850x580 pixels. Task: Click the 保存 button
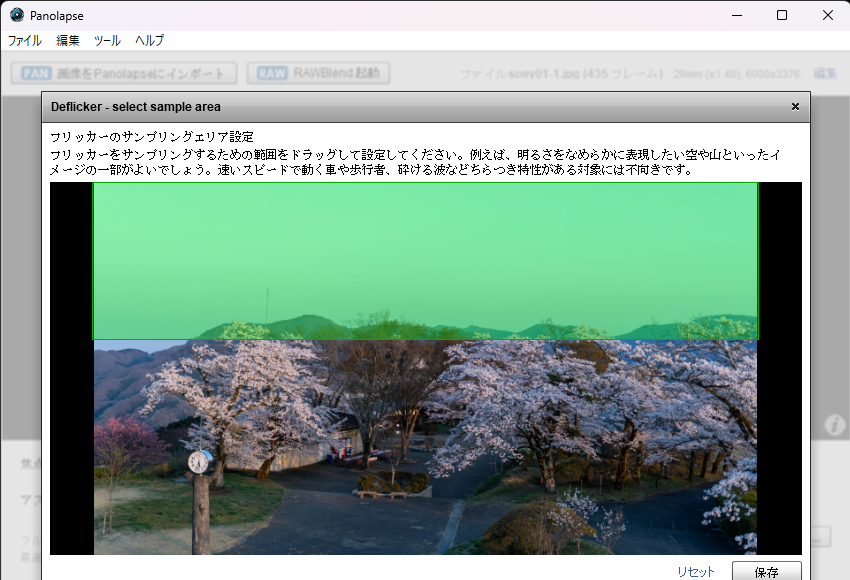point(766,572)
